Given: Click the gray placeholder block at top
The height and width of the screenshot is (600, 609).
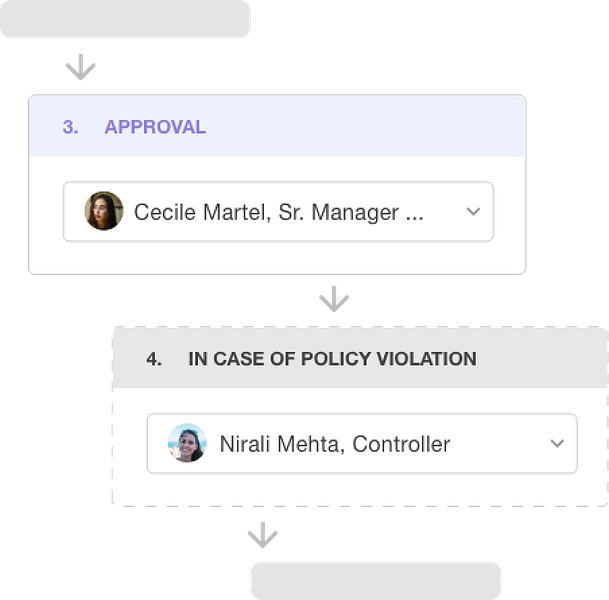Looking at the screenshot, I should pos(125,18).
